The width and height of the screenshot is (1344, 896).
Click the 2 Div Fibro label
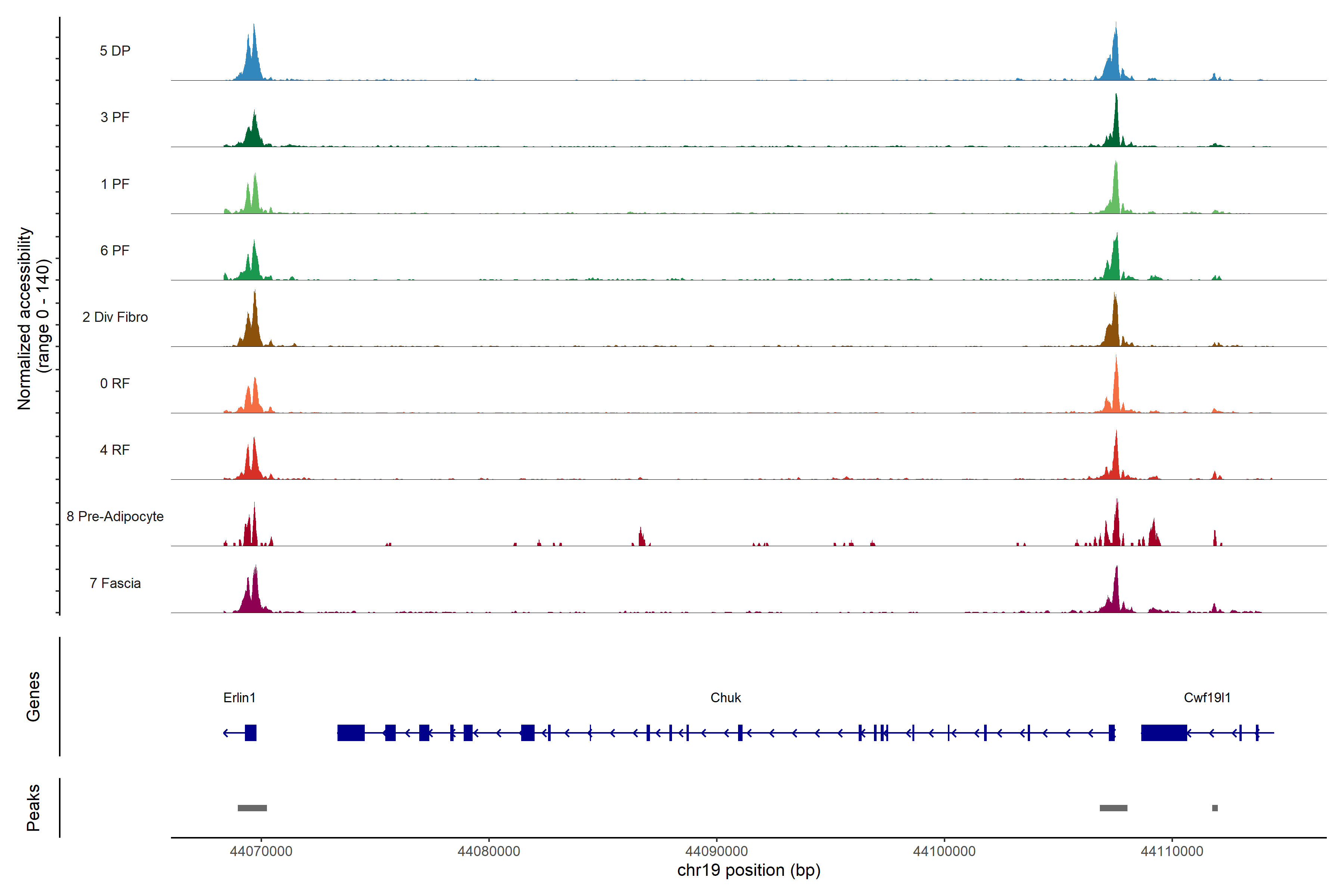tap(115, 317)
